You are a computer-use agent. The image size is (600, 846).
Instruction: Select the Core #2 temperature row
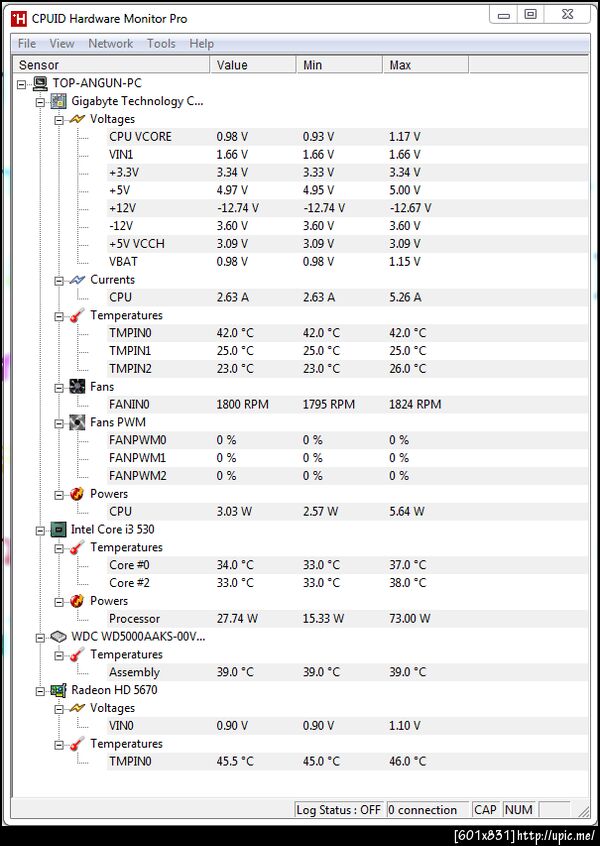tap(347, 583)
